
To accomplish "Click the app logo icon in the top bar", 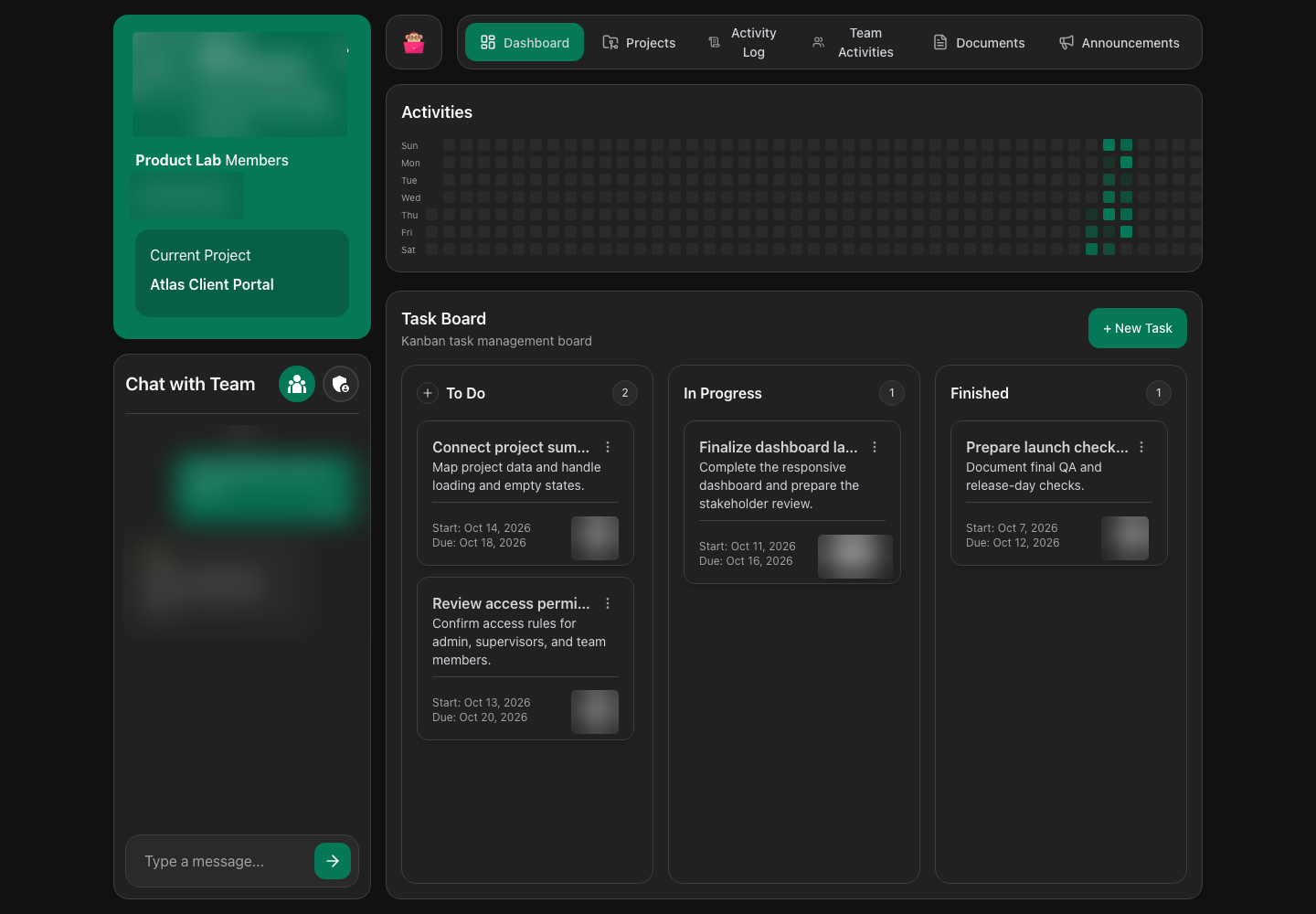I will click(414, 42).
